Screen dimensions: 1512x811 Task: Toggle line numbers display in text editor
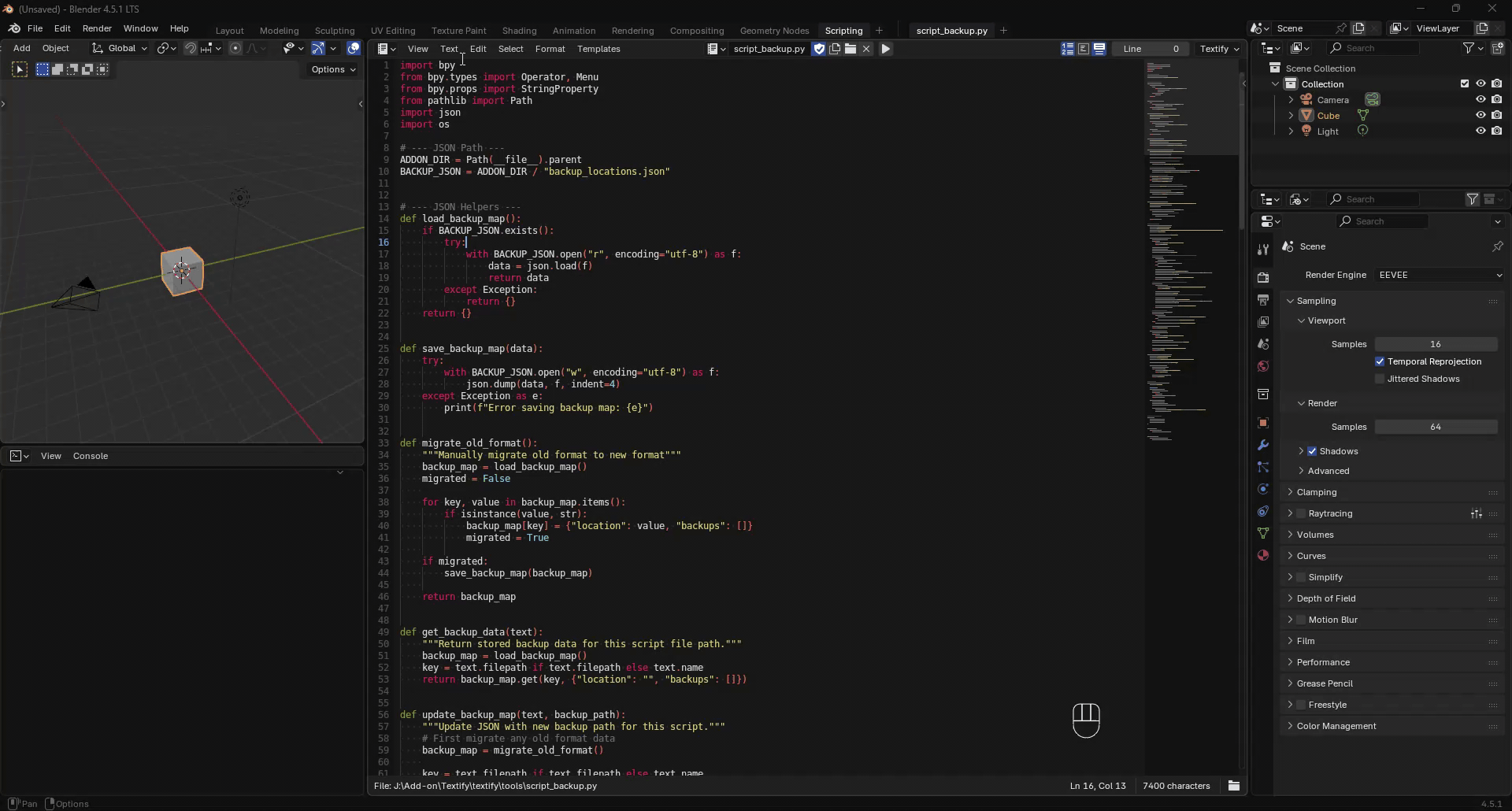(1068, 49)
